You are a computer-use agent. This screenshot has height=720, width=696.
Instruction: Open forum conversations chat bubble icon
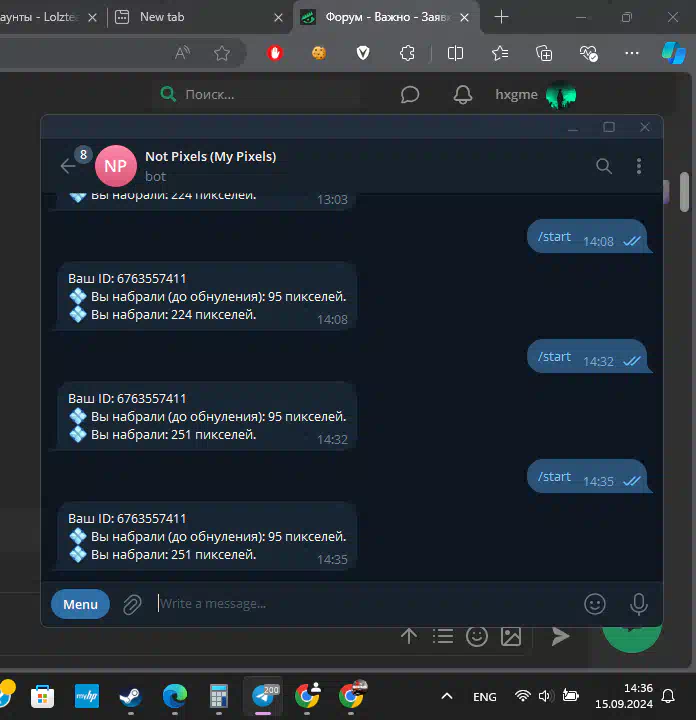pyautogui.click(x=410, y=94)
